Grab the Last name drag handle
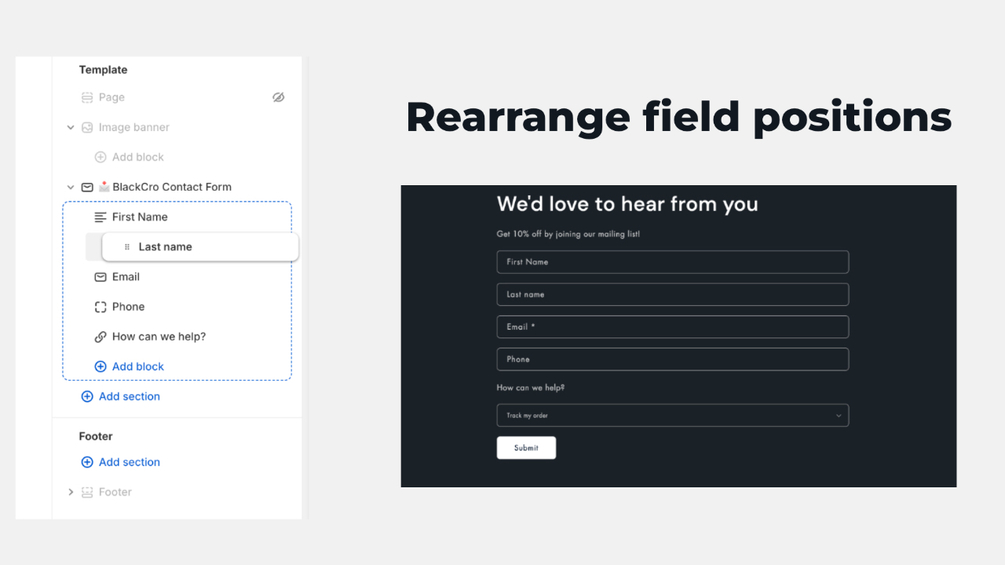1005x565 pixels. tap(127, 247)
